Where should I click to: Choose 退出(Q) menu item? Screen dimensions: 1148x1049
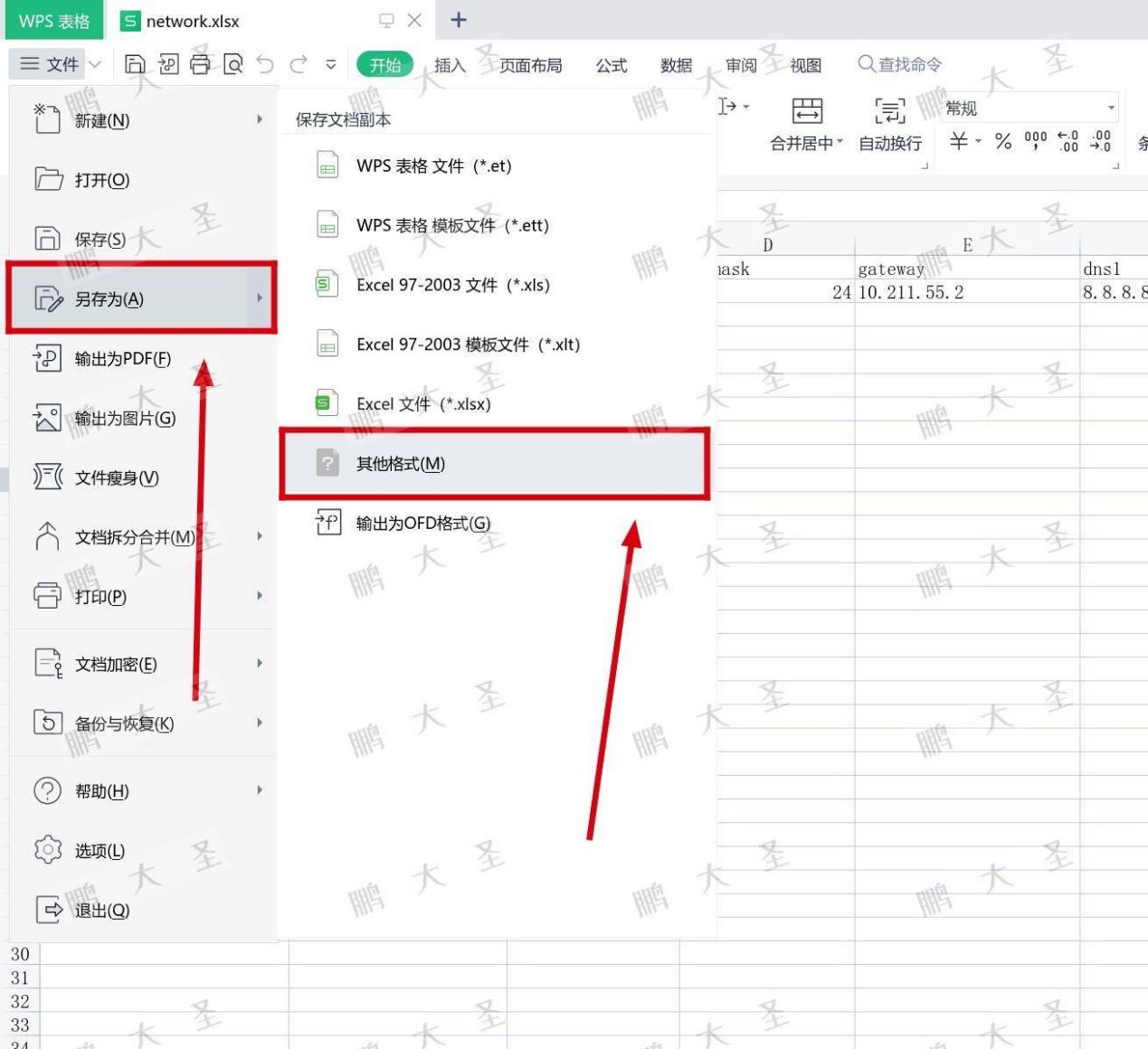[x=142, y=911]
